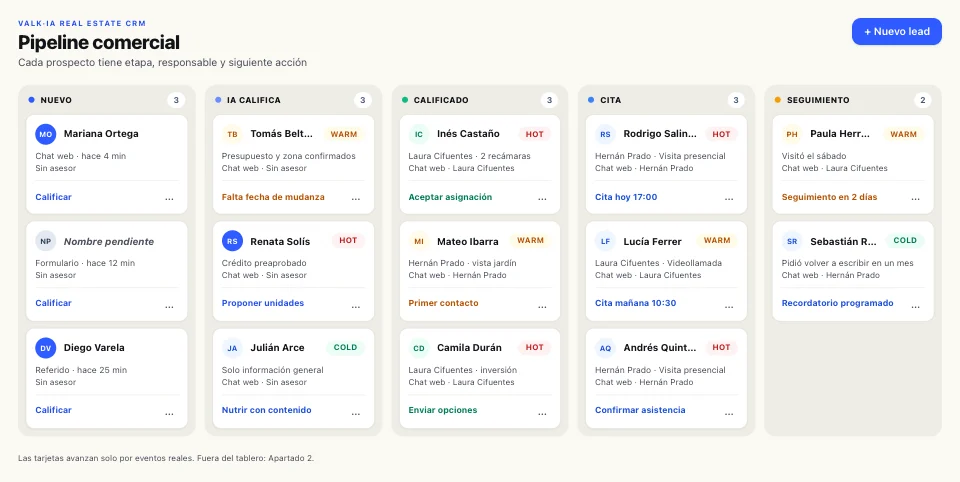The height and width of the screenshot is (482, 960).
Task: Click the COLD tag on Julián Arce
Action: pos(345,347)
